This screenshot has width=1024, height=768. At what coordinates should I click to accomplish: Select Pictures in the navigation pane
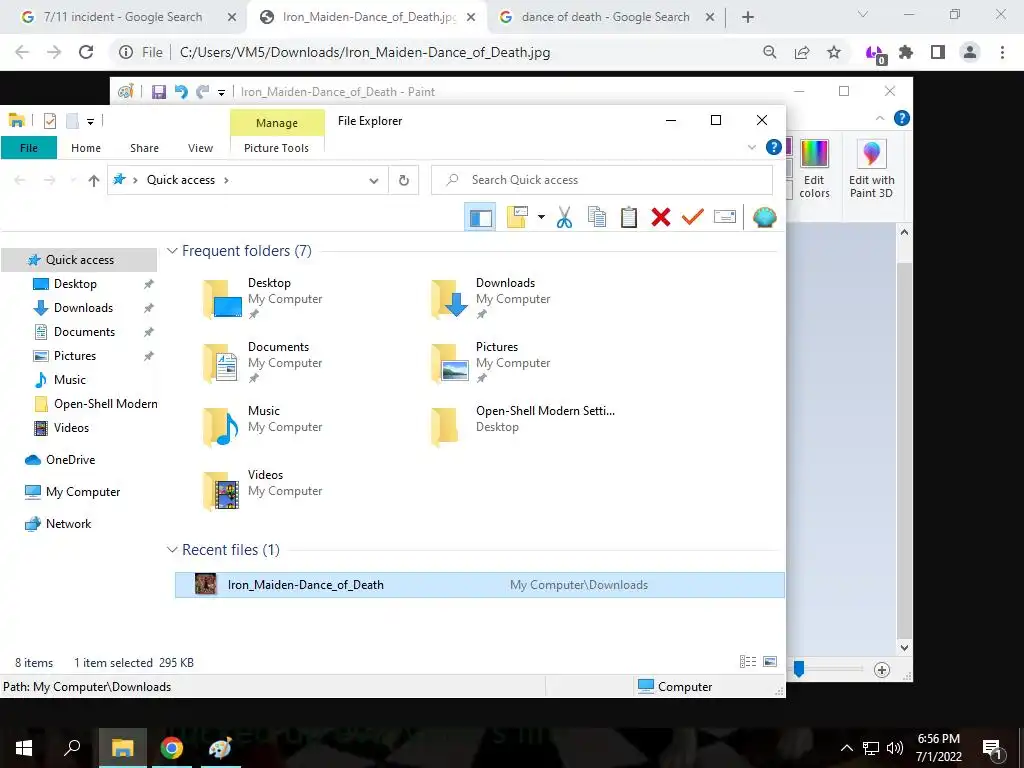[74, 356]
